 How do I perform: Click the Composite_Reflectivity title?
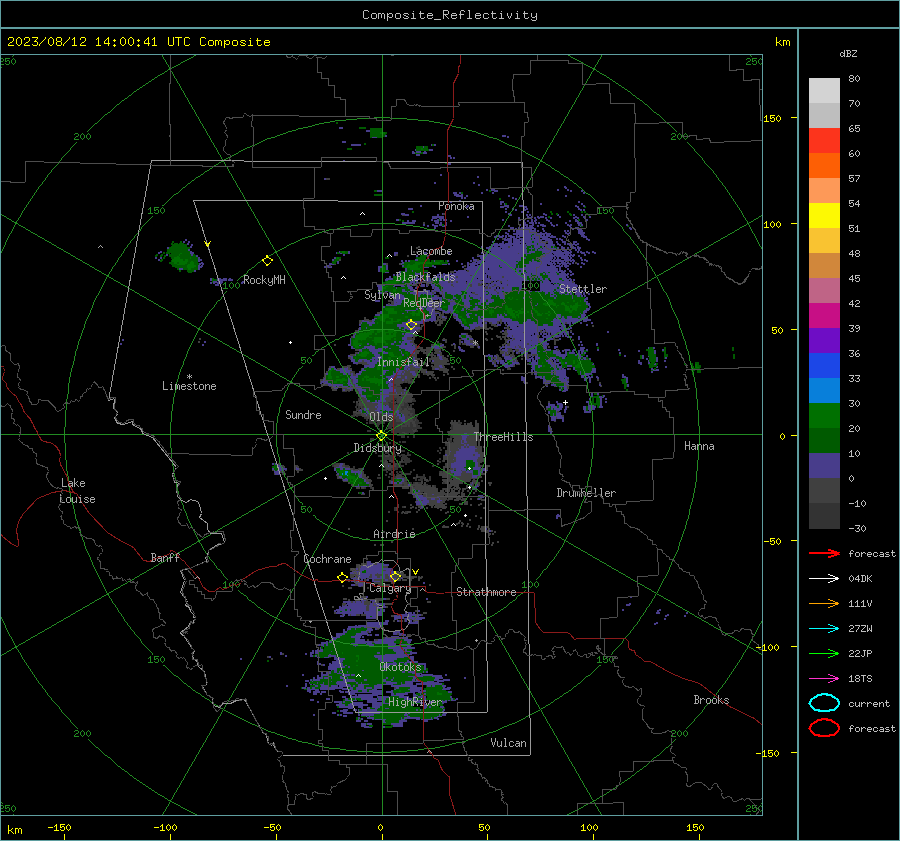[450, 15]
